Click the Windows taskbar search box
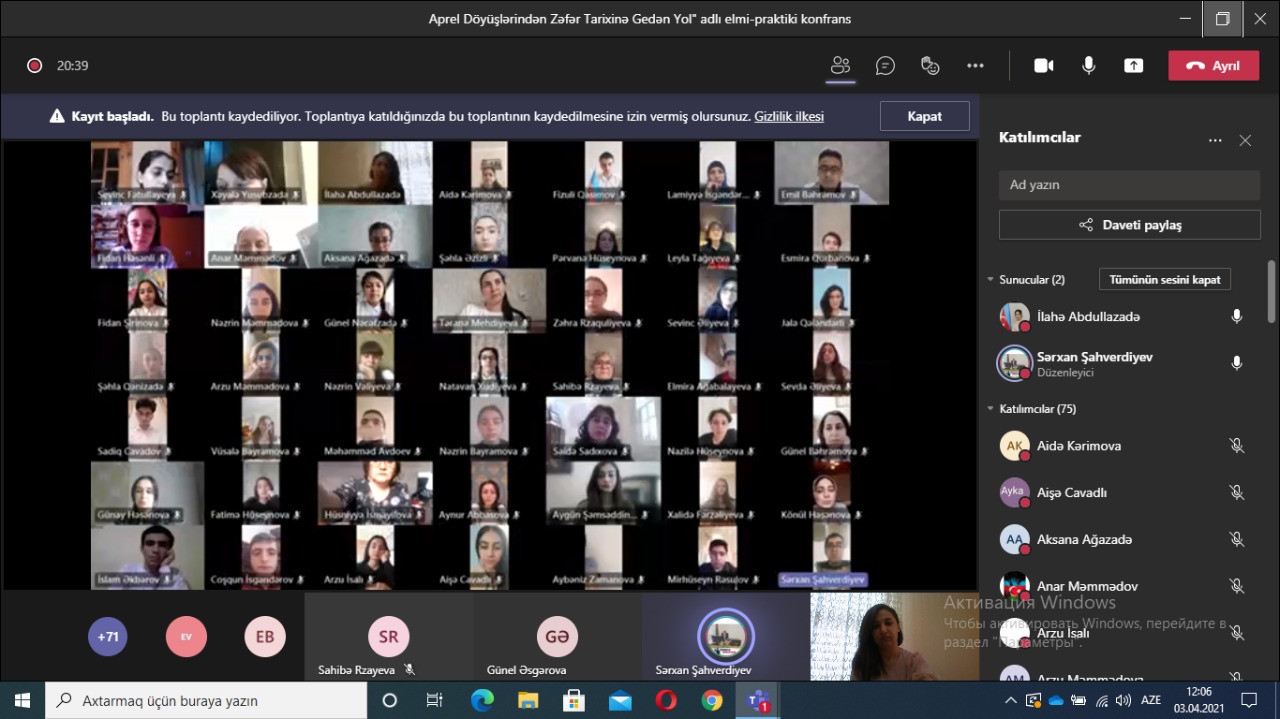 click(206, 700)
